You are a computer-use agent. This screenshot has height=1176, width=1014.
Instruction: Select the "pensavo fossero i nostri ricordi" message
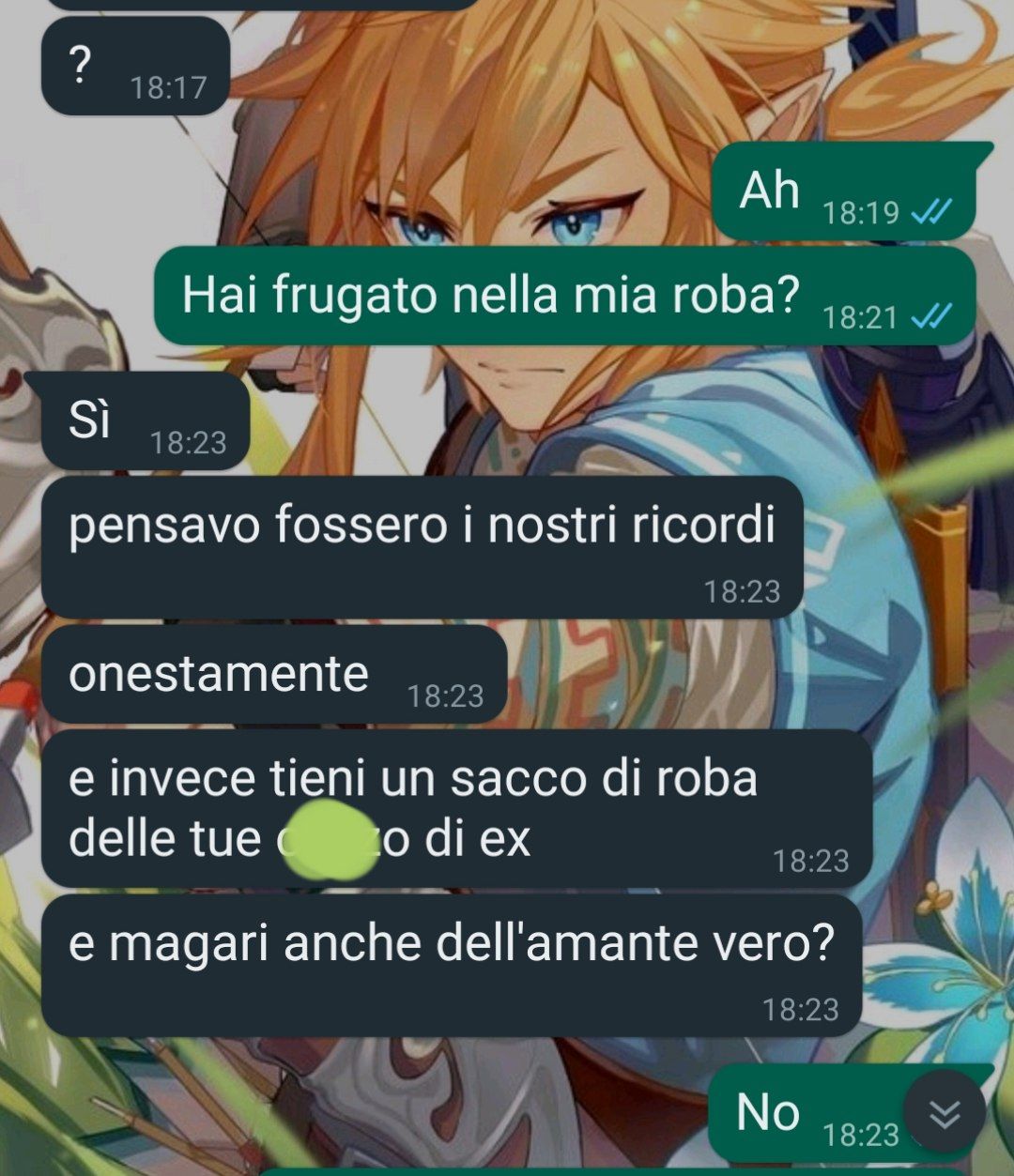pos(422,547)
